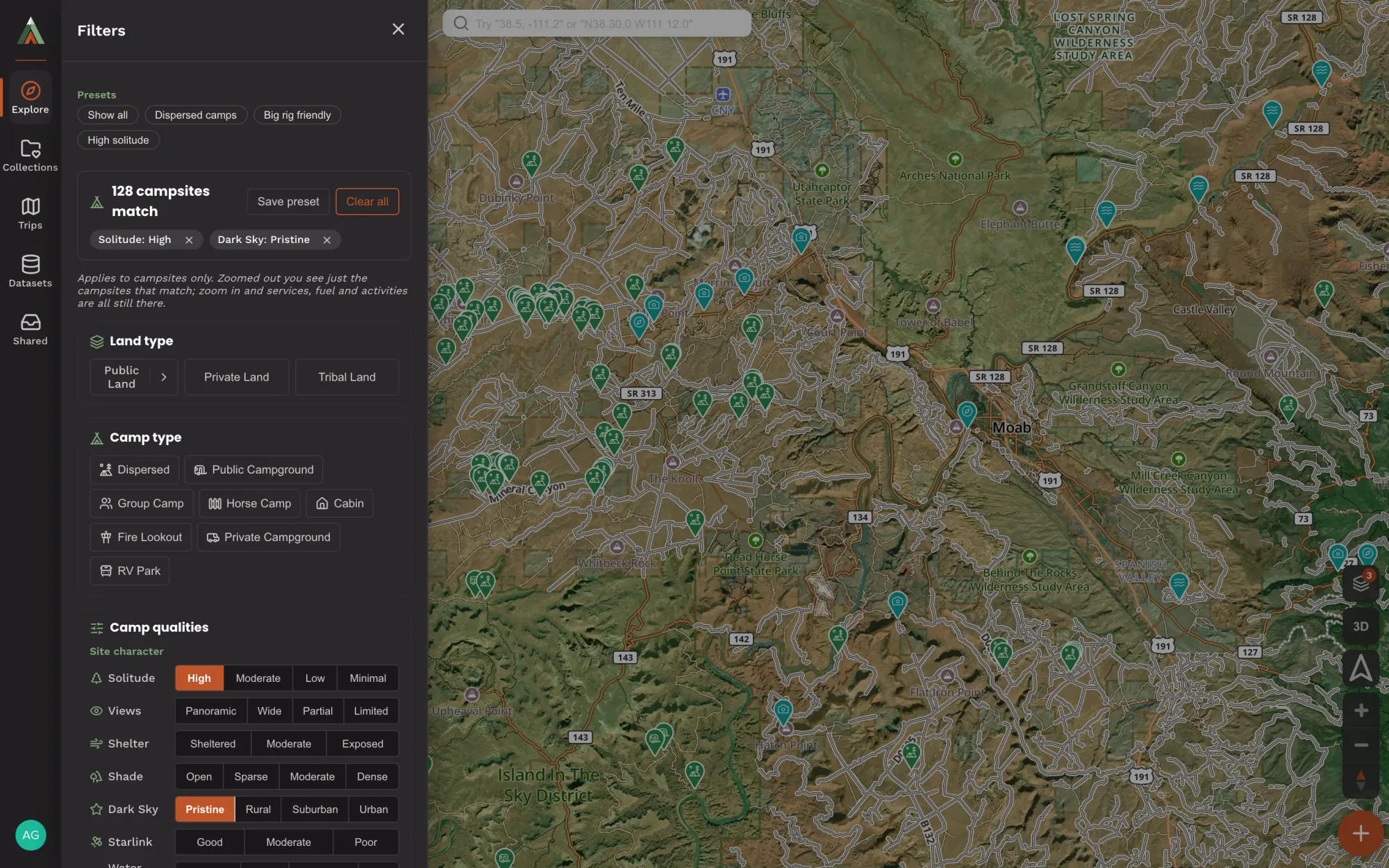Select Panoramic views option
The width and height of the screenshot is (1389, 868).
[211, 710]
